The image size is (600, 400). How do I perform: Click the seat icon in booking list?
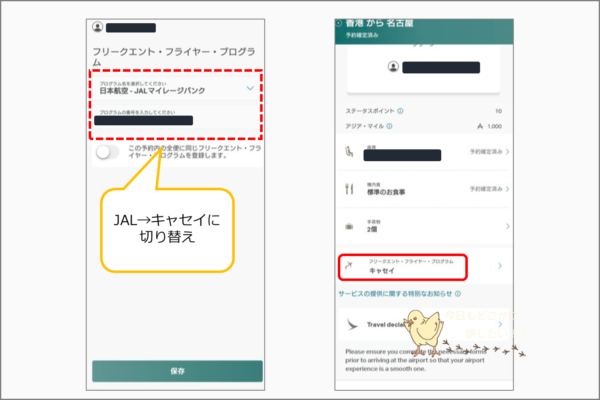click(346, 152)
